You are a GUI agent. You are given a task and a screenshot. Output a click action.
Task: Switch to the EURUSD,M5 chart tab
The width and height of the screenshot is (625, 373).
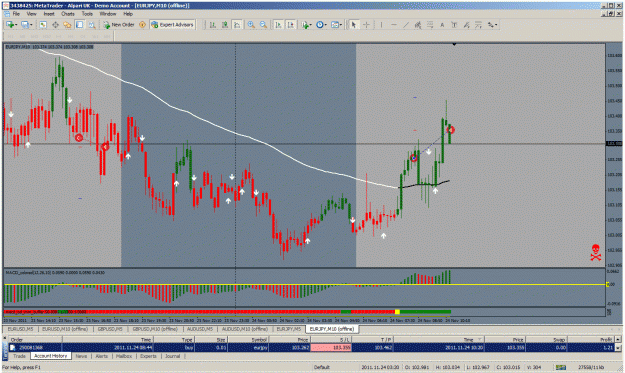[20, 329]
